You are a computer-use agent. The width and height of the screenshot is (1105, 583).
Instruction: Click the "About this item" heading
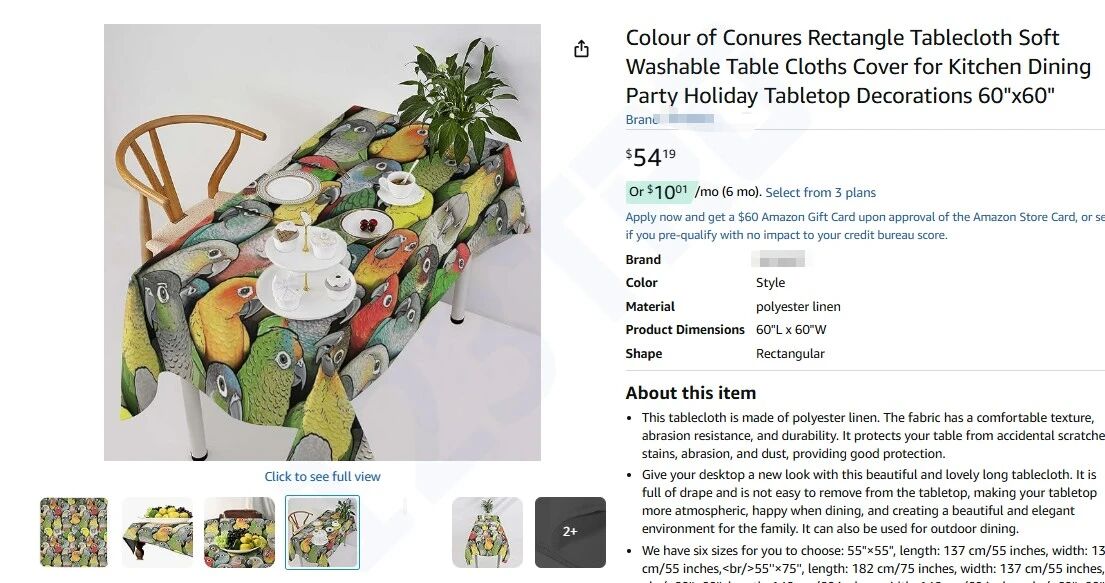click(x=690, y=393)
